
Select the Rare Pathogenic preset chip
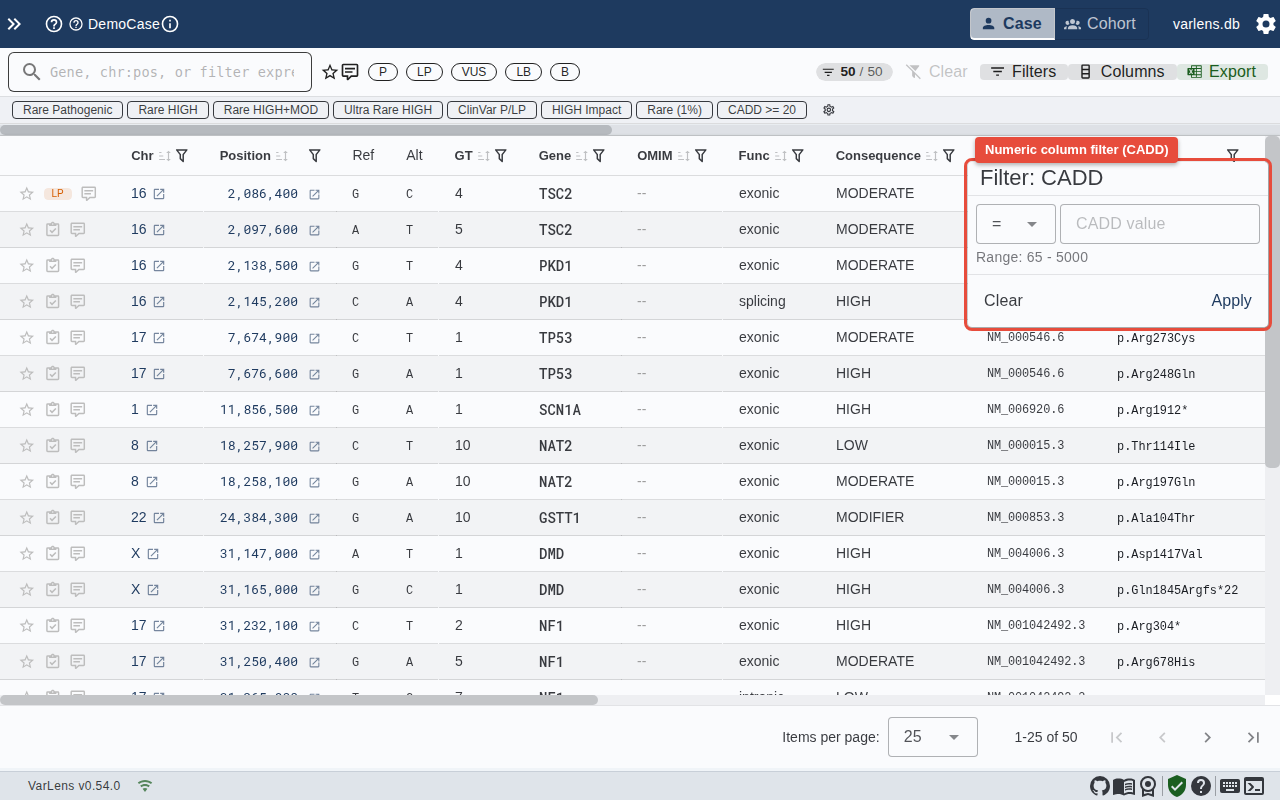(x=66, y=110)
